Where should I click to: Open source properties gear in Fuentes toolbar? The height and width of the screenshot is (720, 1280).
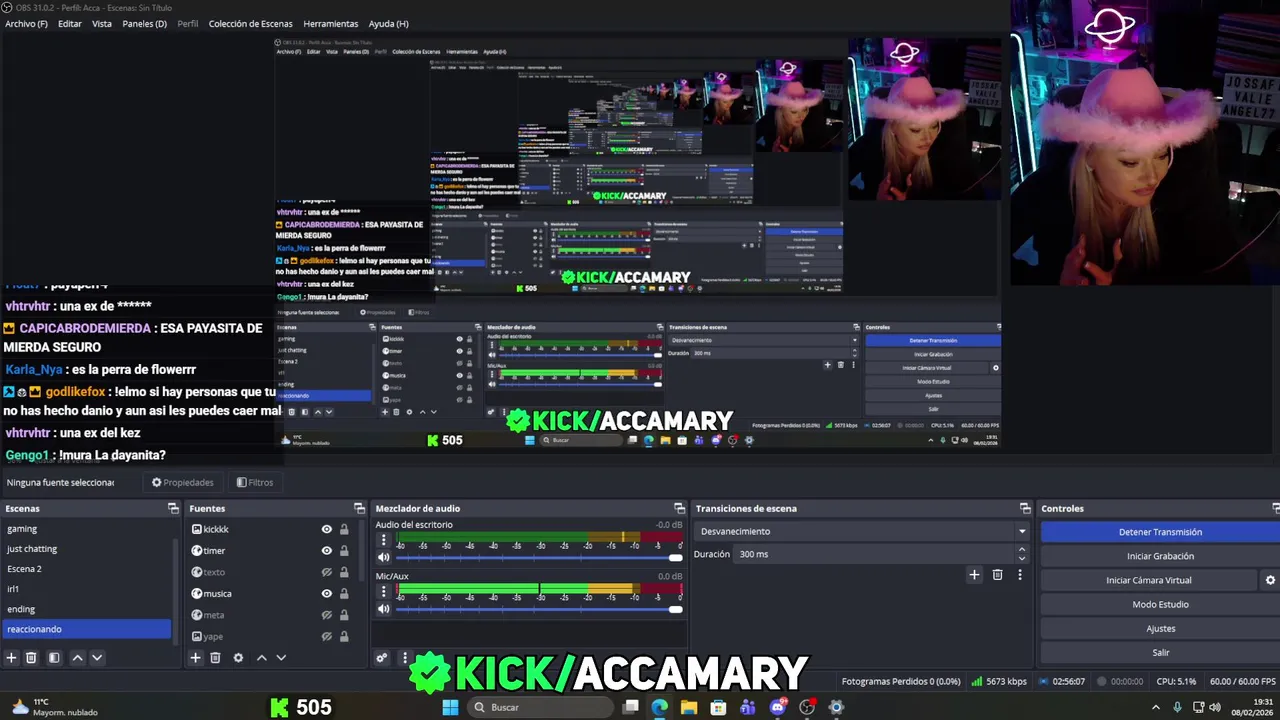coord(238,657)
